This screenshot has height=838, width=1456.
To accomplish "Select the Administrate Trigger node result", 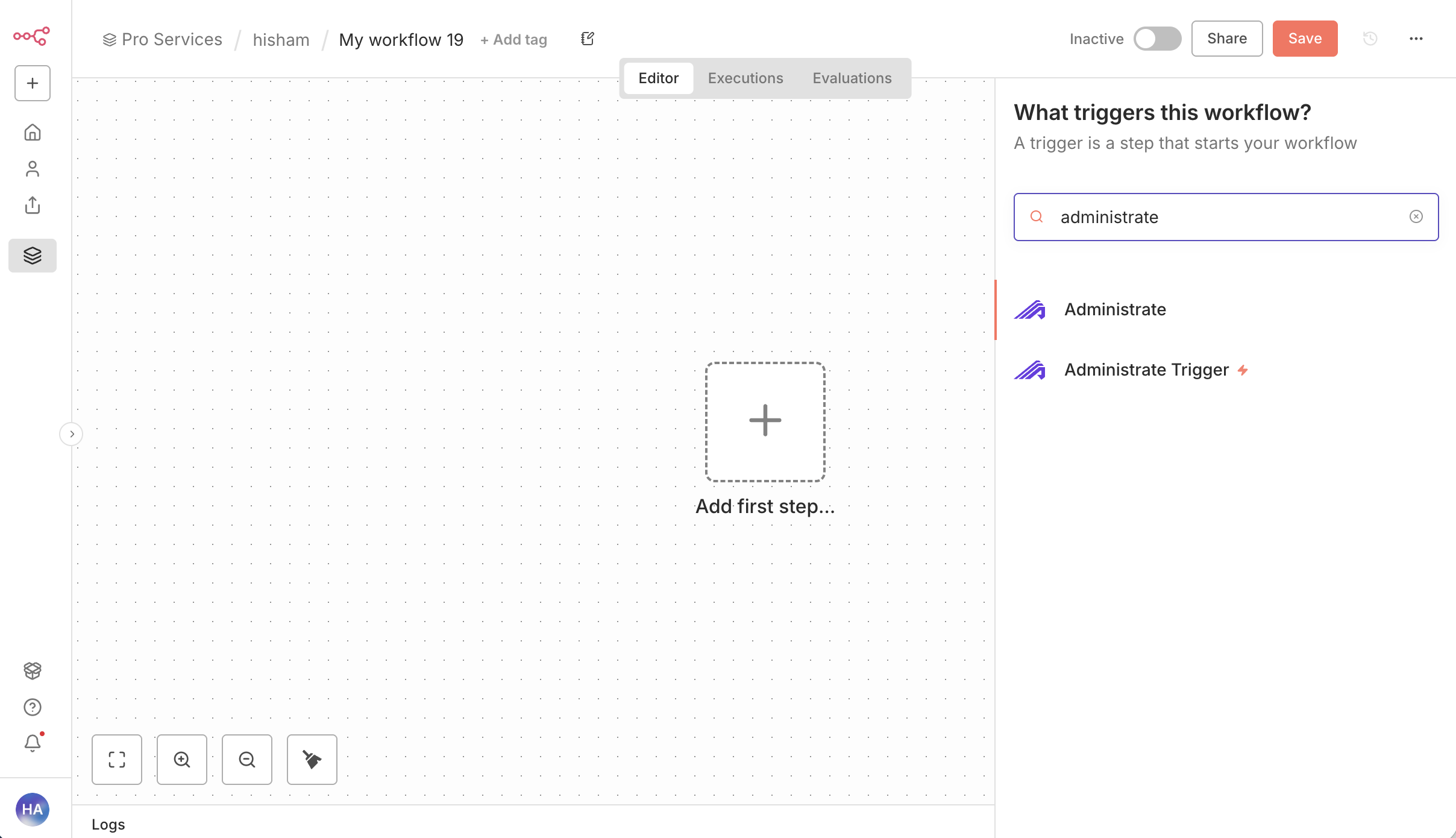I will [x=1226, y=370].
